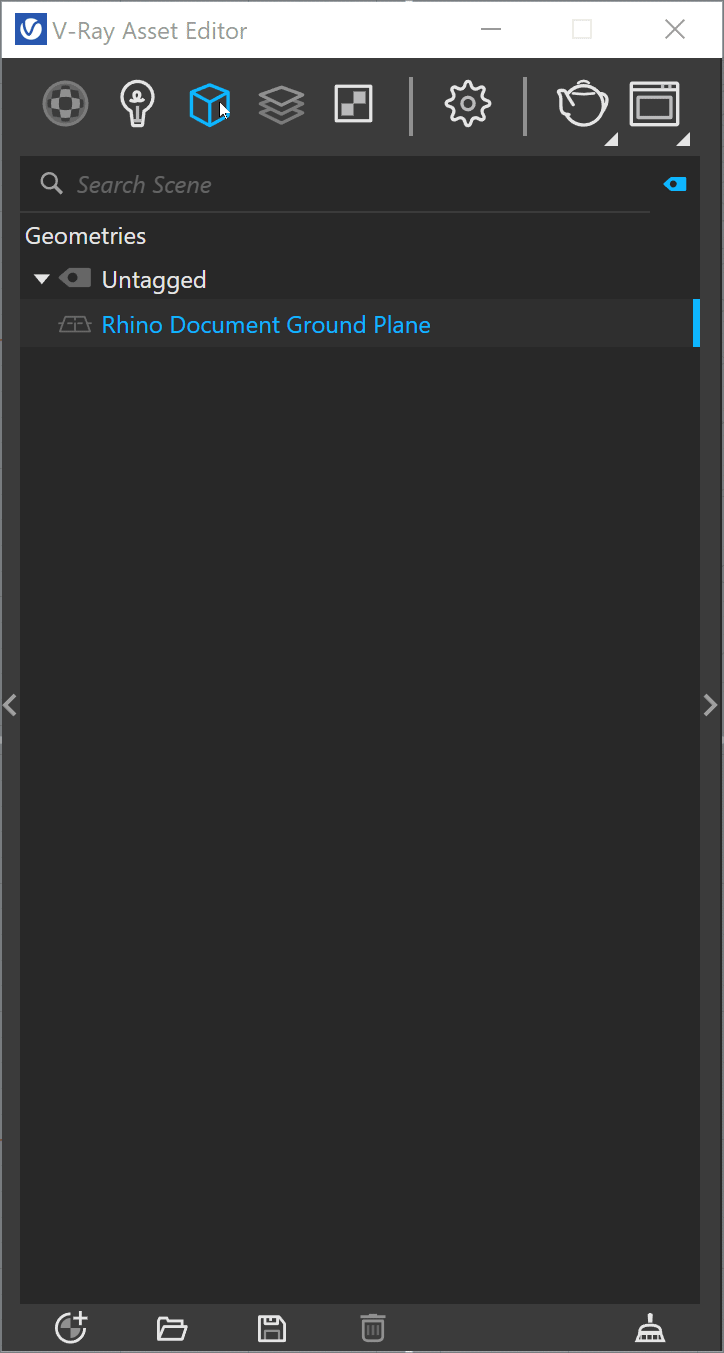The image size is (724, 1353).
Task: Expand the right panel arrow
Action: point(711,705)
